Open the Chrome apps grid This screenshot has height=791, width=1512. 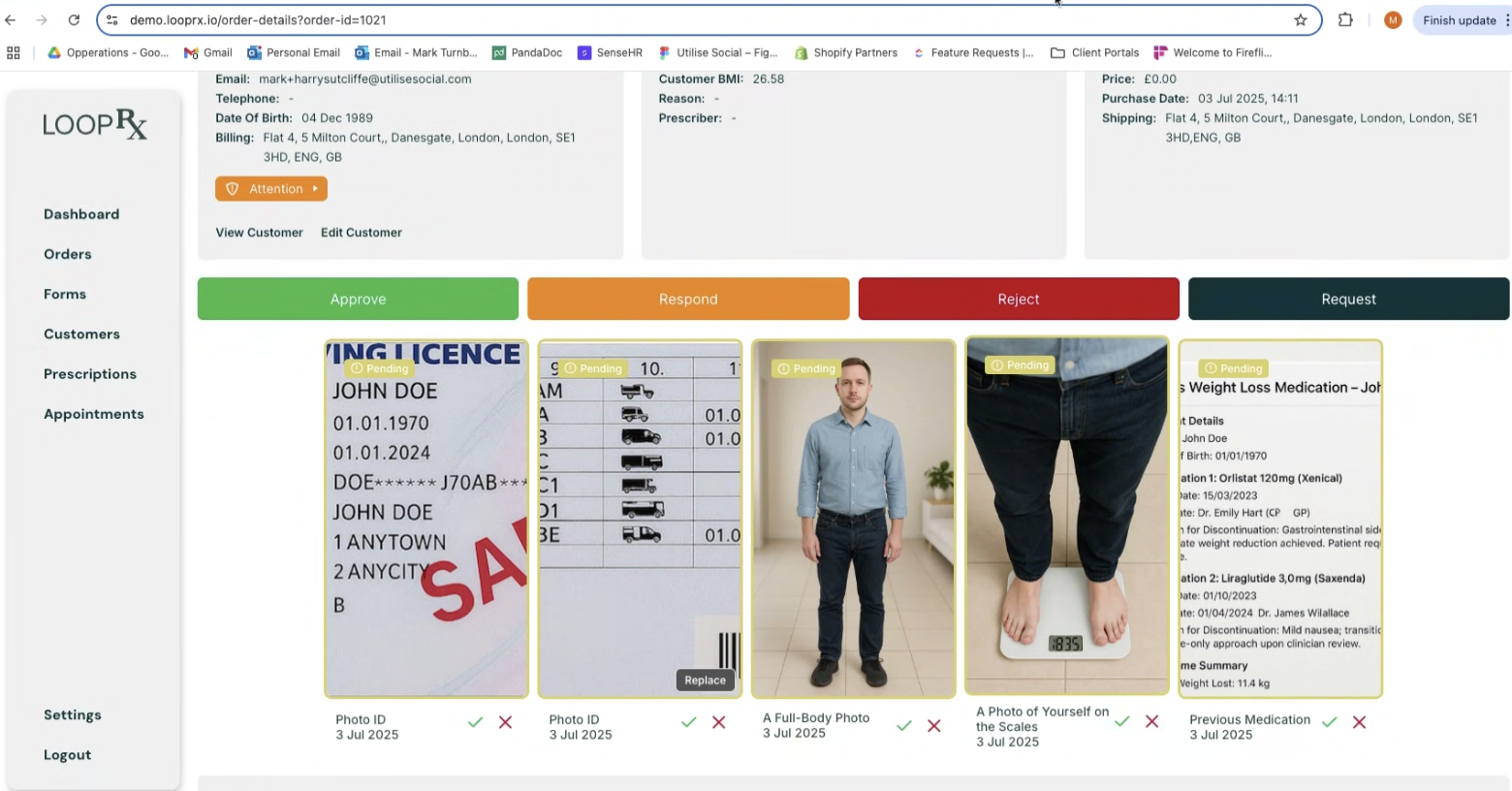(x=14, y=53)
